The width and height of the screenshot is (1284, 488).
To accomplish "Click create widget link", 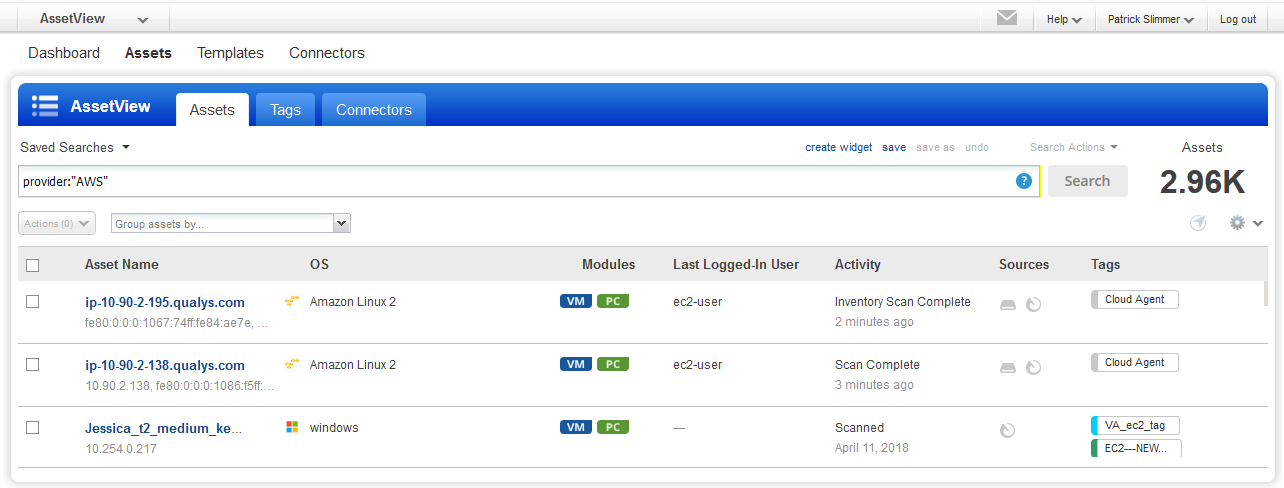I will [839, 147].
